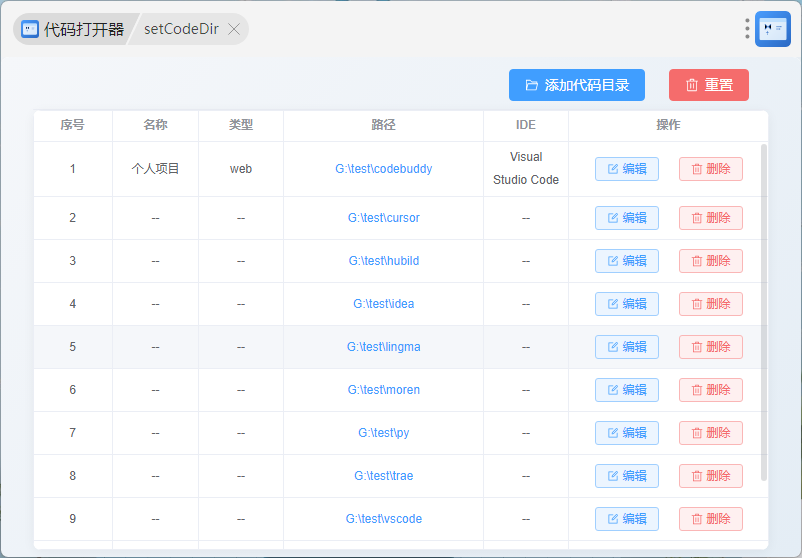Delete the G:\test\idea entry
The image size is (802, 558).
(710, 304)
